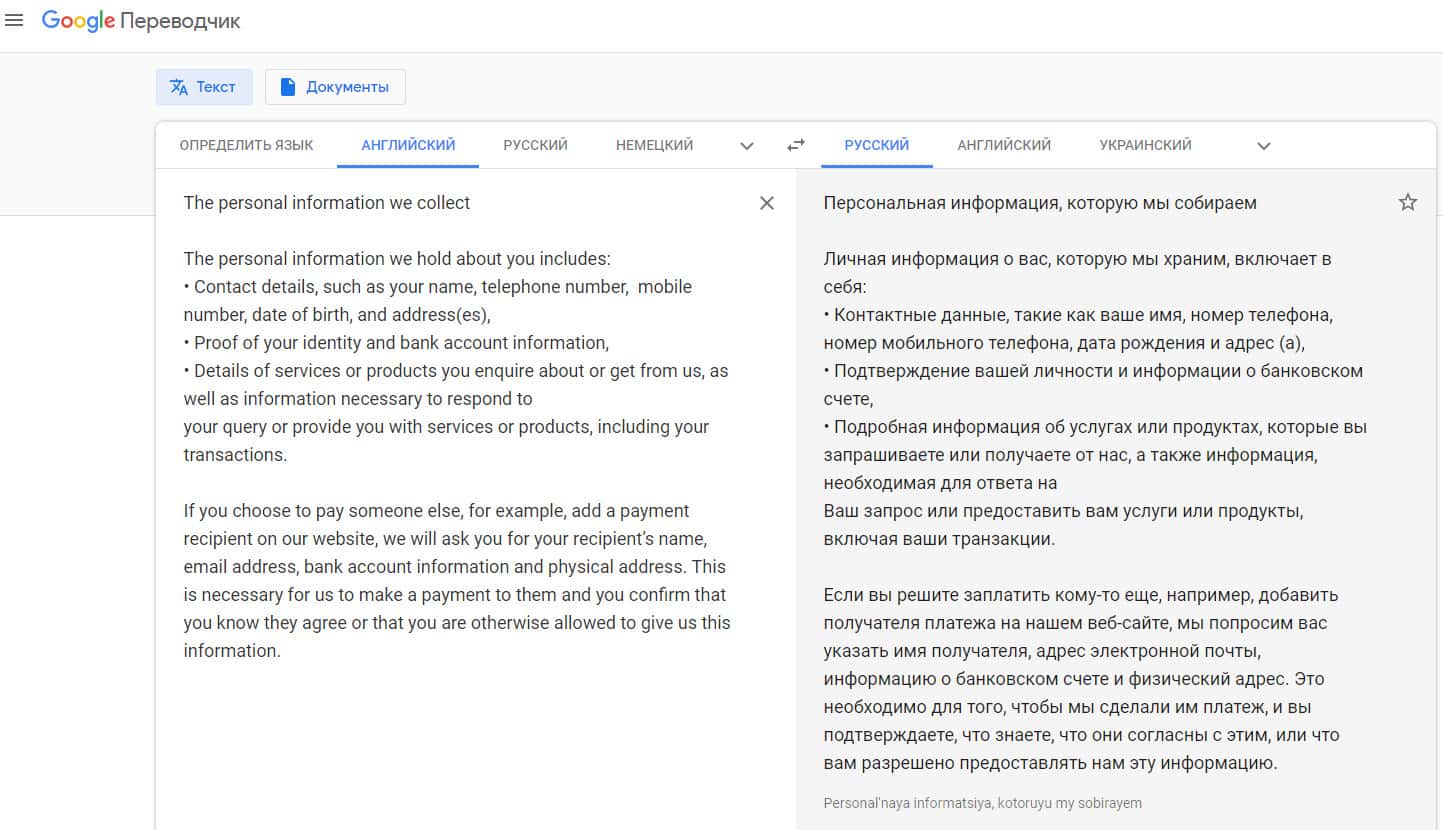The height and width of the screenshot is (830, 1443).
Task: Select Английский as source language
Action: (408, 145)
